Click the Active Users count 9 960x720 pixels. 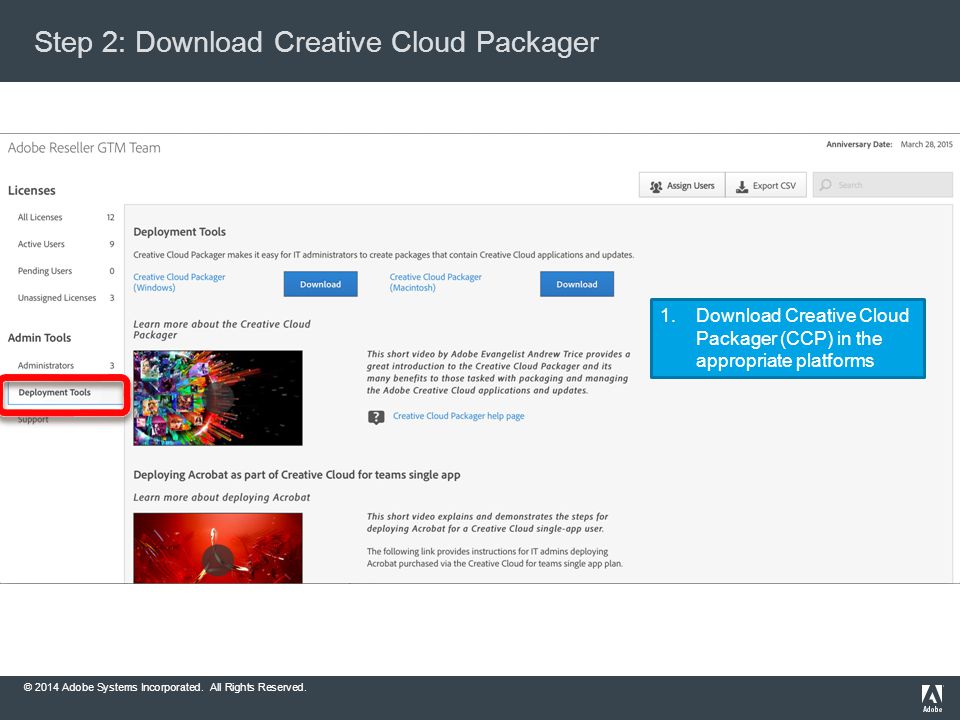112,244
